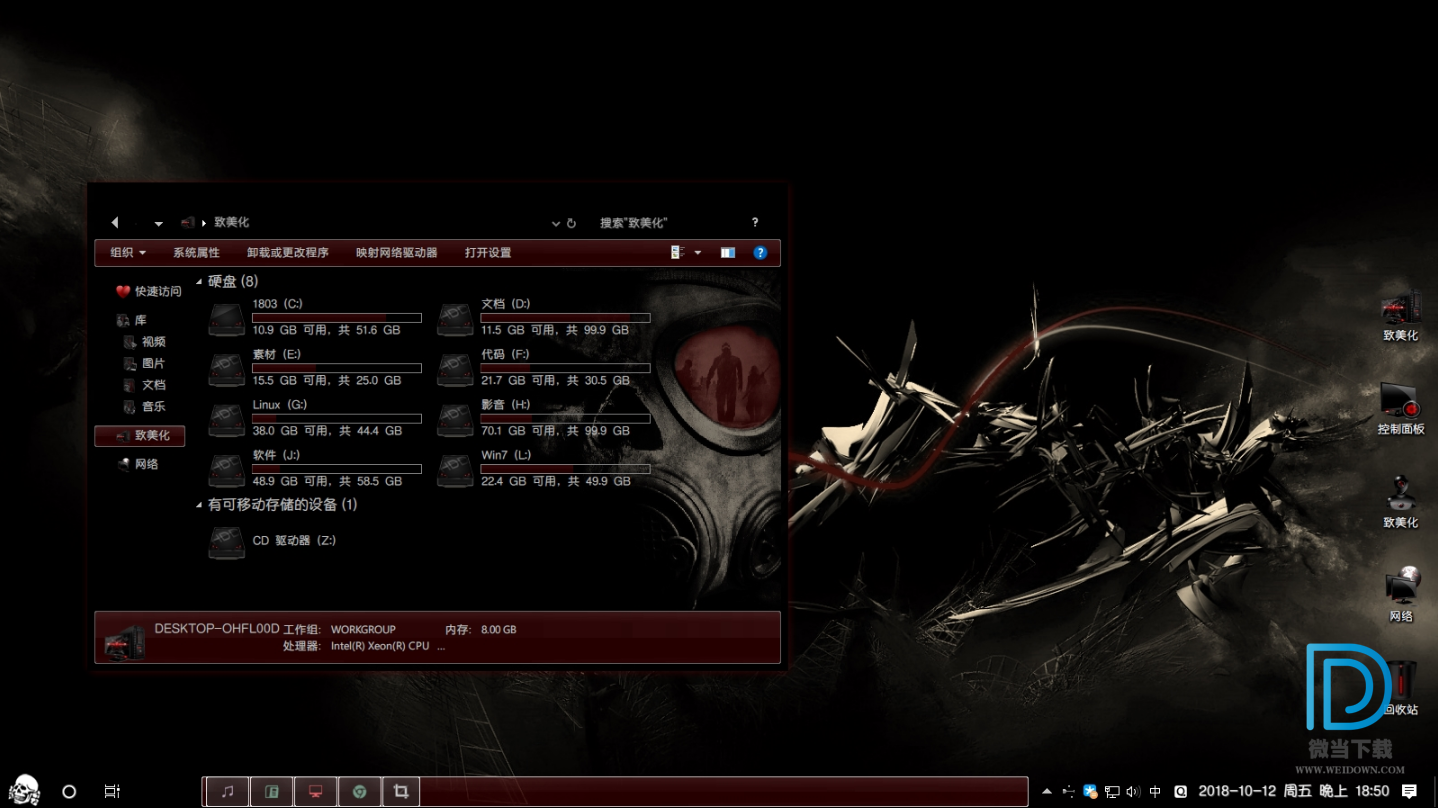The height and width of the screenshot is (808, 1438).
Task: Click the 影音 (H:) usage bar
Action: (565, 418)
